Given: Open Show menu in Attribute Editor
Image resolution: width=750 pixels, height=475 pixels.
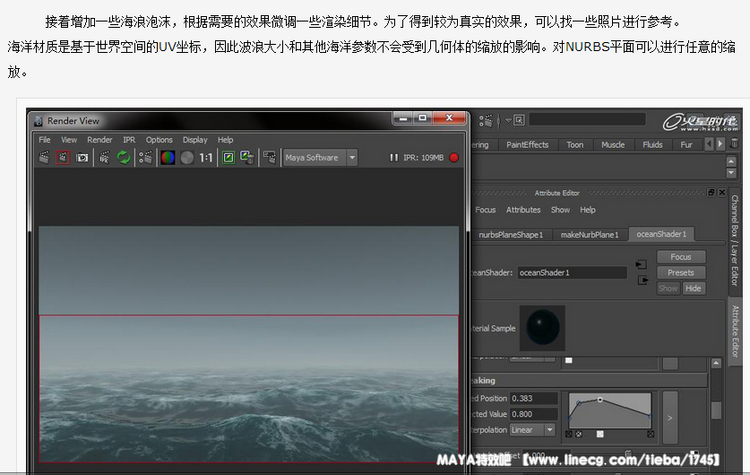Looking at the screenshot, I should 560,210.
